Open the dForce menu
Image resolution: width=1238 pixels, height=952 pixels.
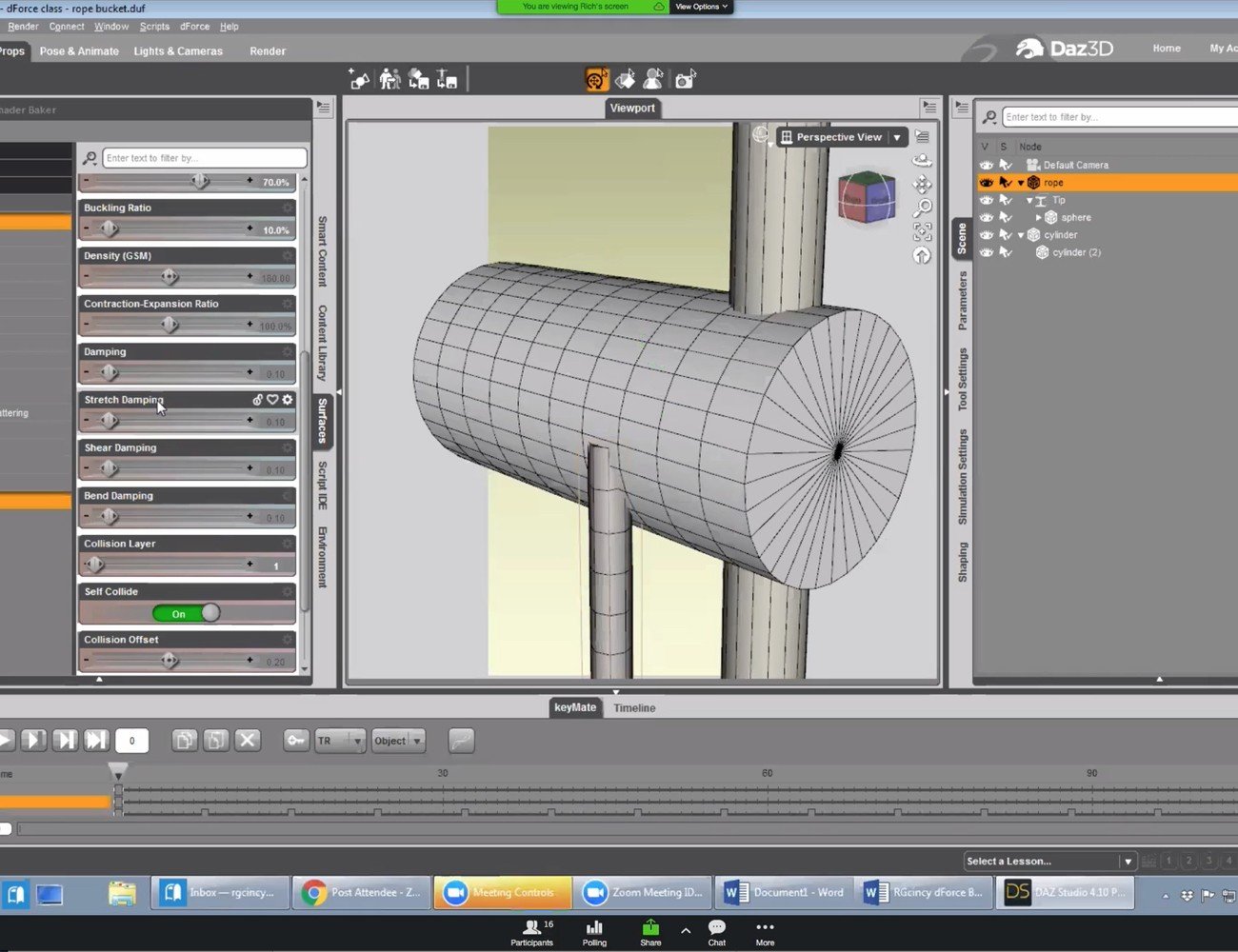click(x=194, y=26)
